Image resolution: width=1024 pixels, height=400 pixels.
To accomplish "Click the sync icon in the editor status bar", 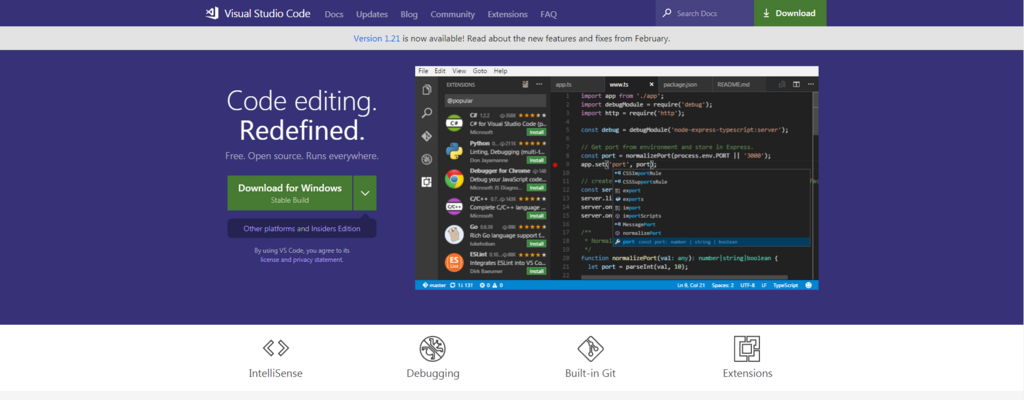I will coord(453,285).
